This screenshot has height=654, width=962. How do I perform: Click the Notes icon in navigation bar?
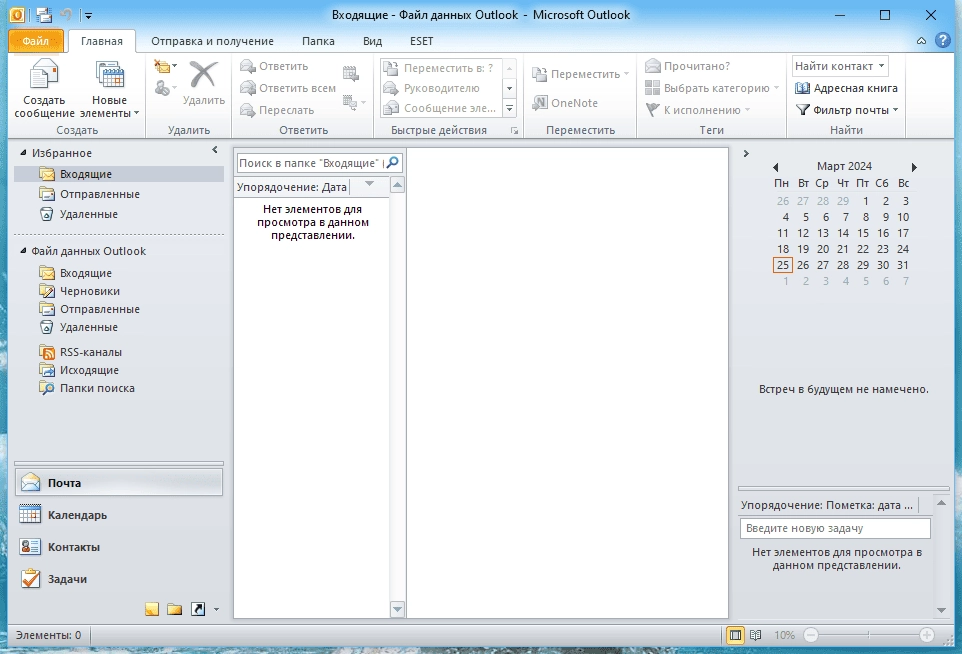click(152, 609)
